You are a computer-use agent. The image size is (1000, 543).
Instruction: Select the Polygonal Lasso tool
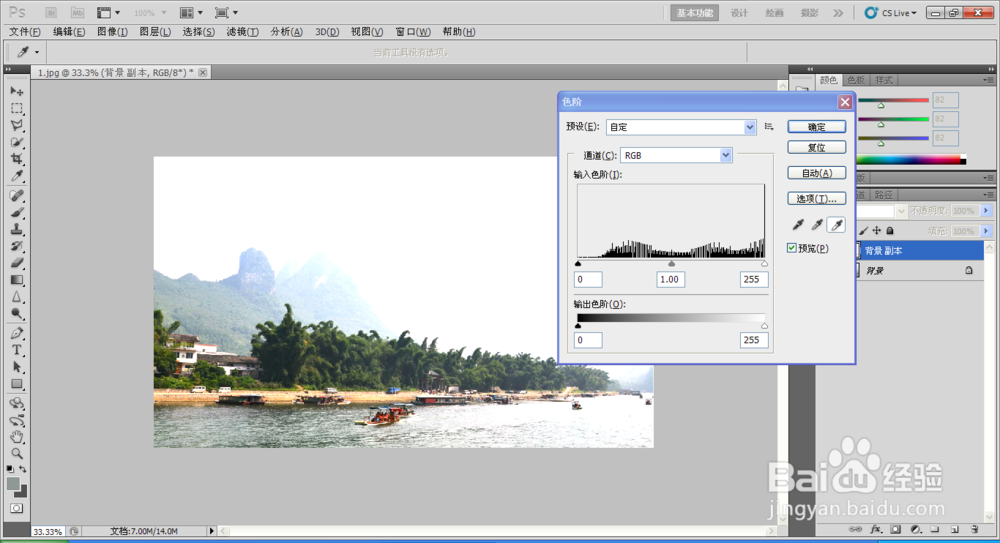click(x=17, y=126)
